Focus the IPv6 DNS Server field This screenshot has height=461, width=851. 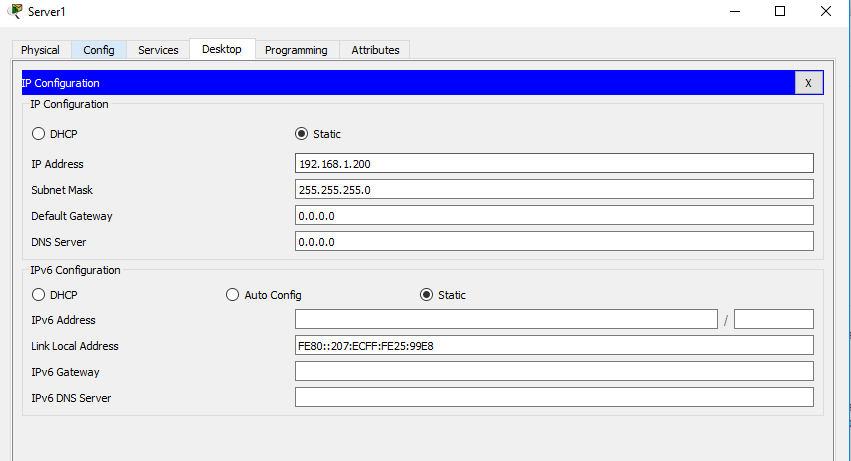(554, 397)
